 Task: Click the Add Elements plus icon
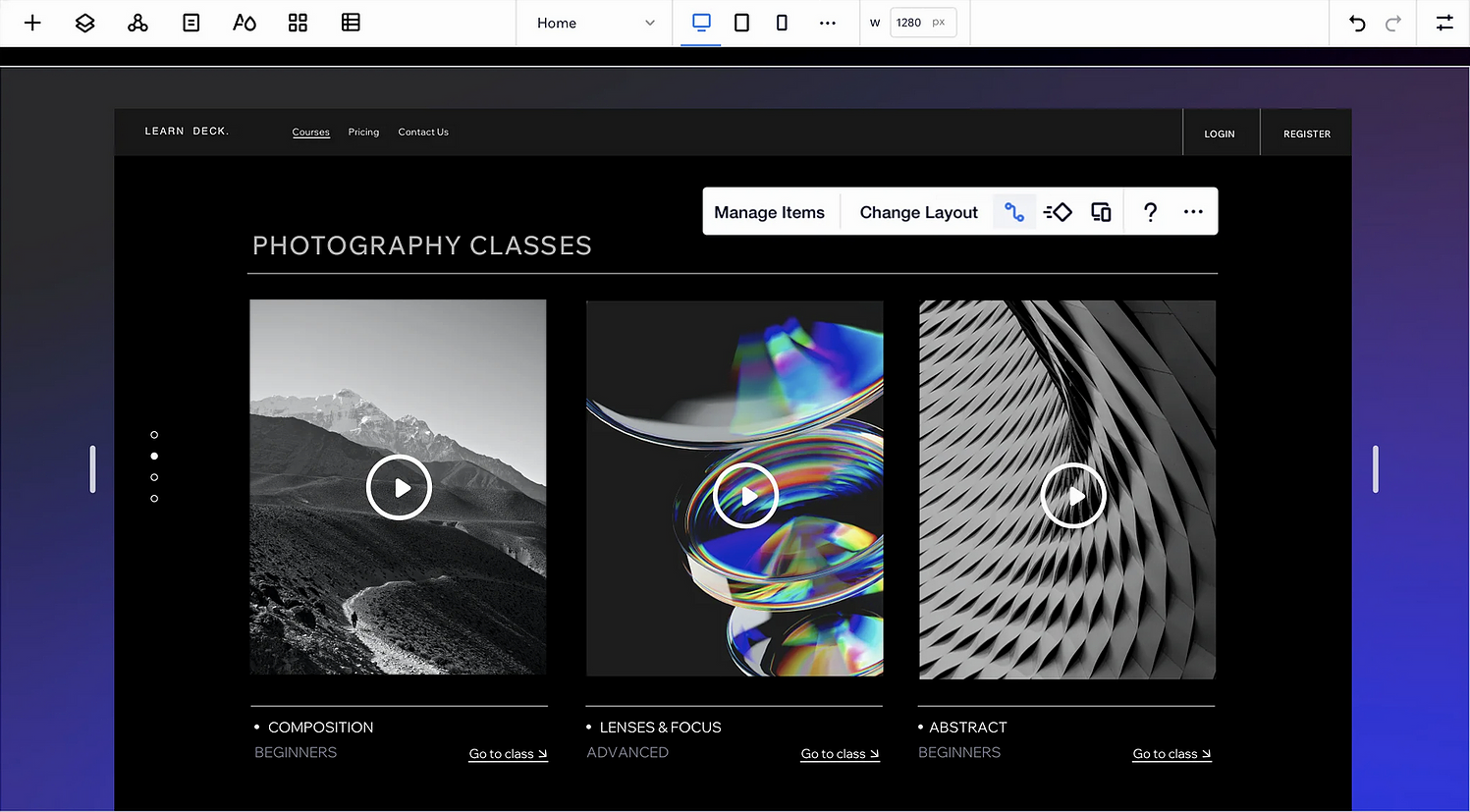[x=32, y=23]
